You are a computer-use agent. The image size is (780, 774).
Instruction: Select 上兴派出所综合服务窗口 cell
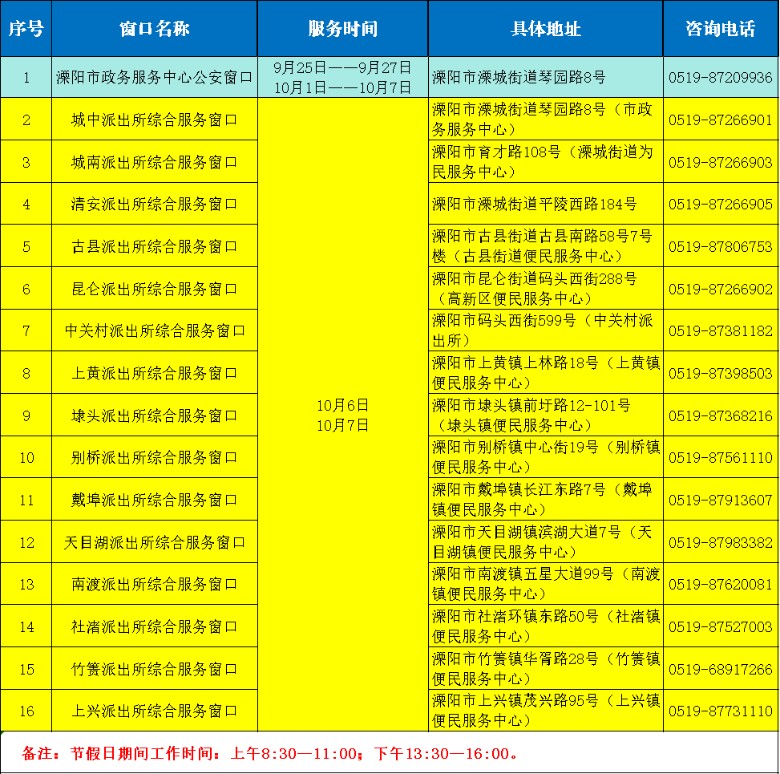[x=154, y=711]
